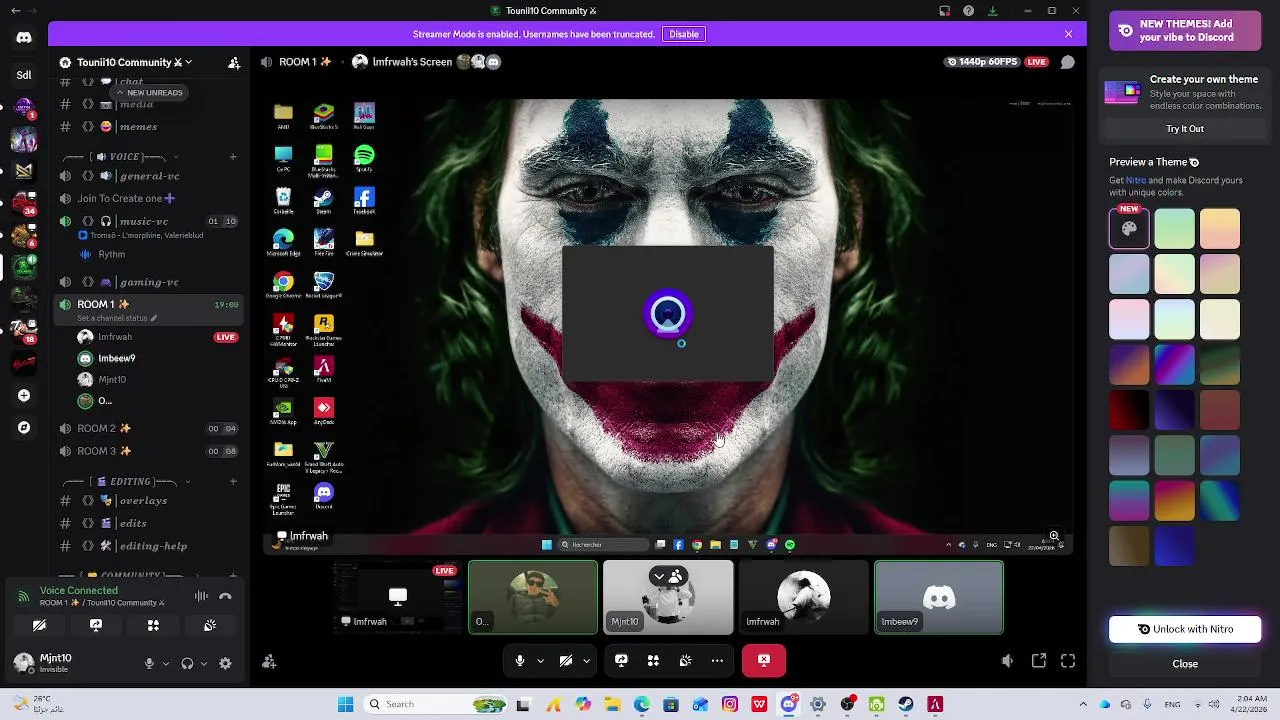
Task: Mute microphone in the Mjnt10 user panel
Action: (149, 663)
